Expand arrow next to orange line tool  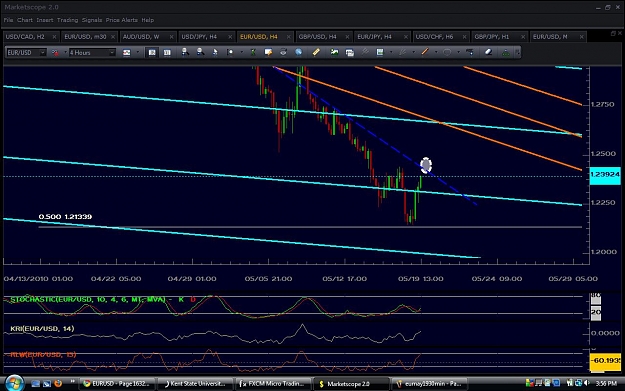[x=436, y=53]
